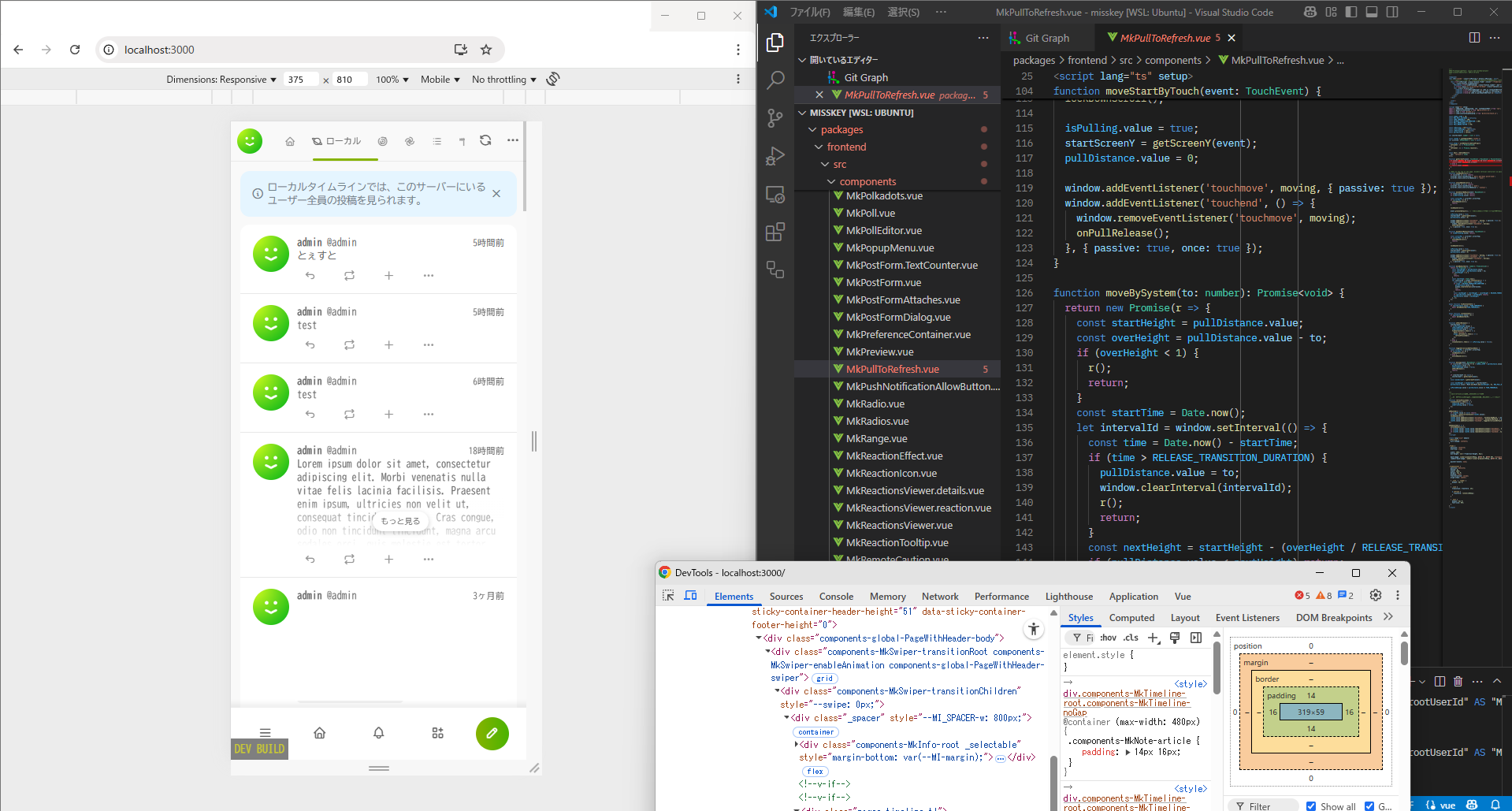This screenshot has height=811, width=1512.
Task: Open notifications via the bell icon in Misskey
Action: pos(379,733)
